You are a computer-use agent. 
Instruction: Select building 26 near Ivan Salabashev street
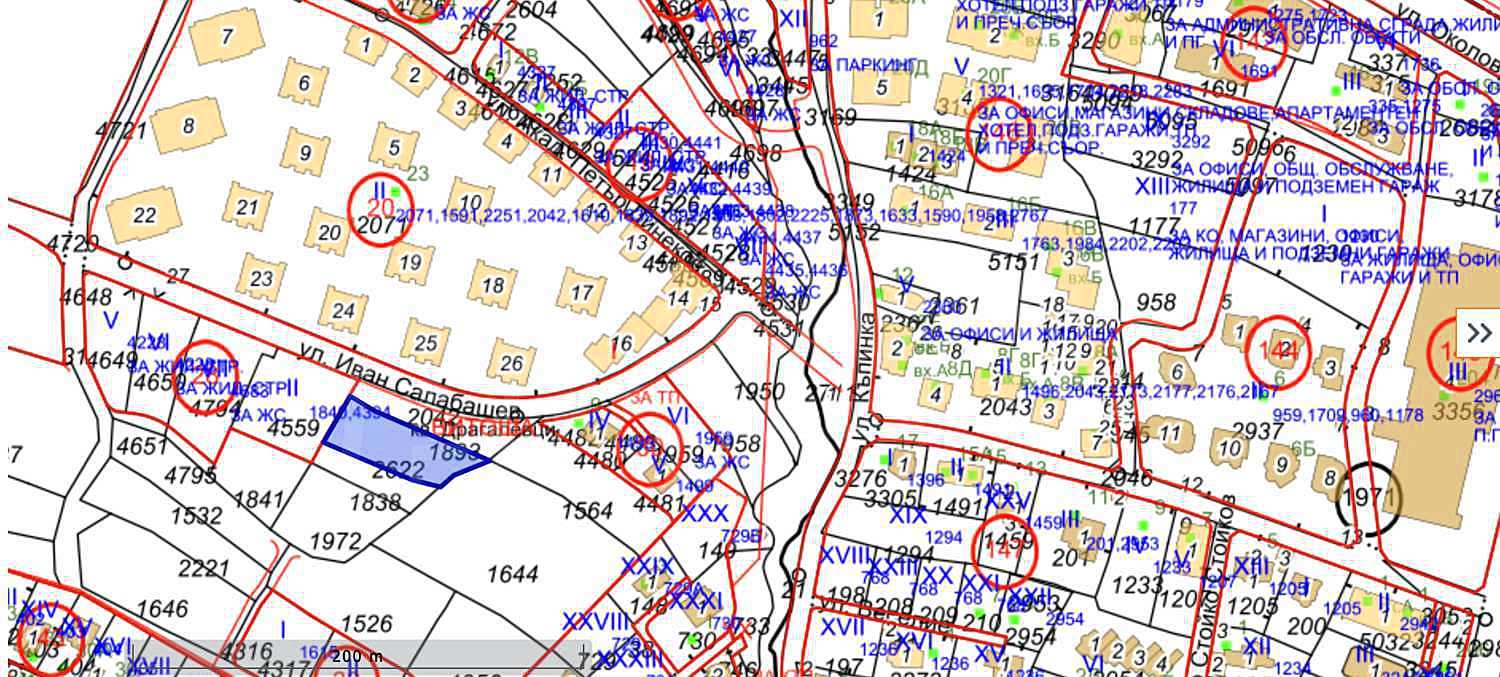[511, 363]
